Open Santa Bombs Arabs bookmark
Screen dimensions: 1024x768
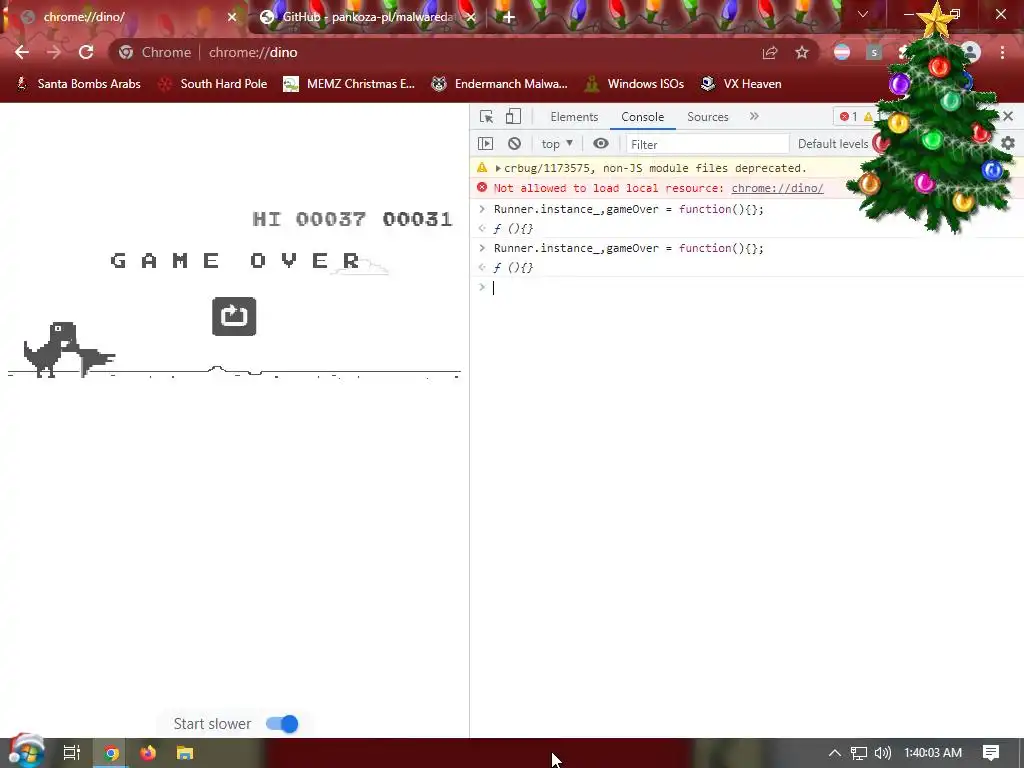pos(78,84)
